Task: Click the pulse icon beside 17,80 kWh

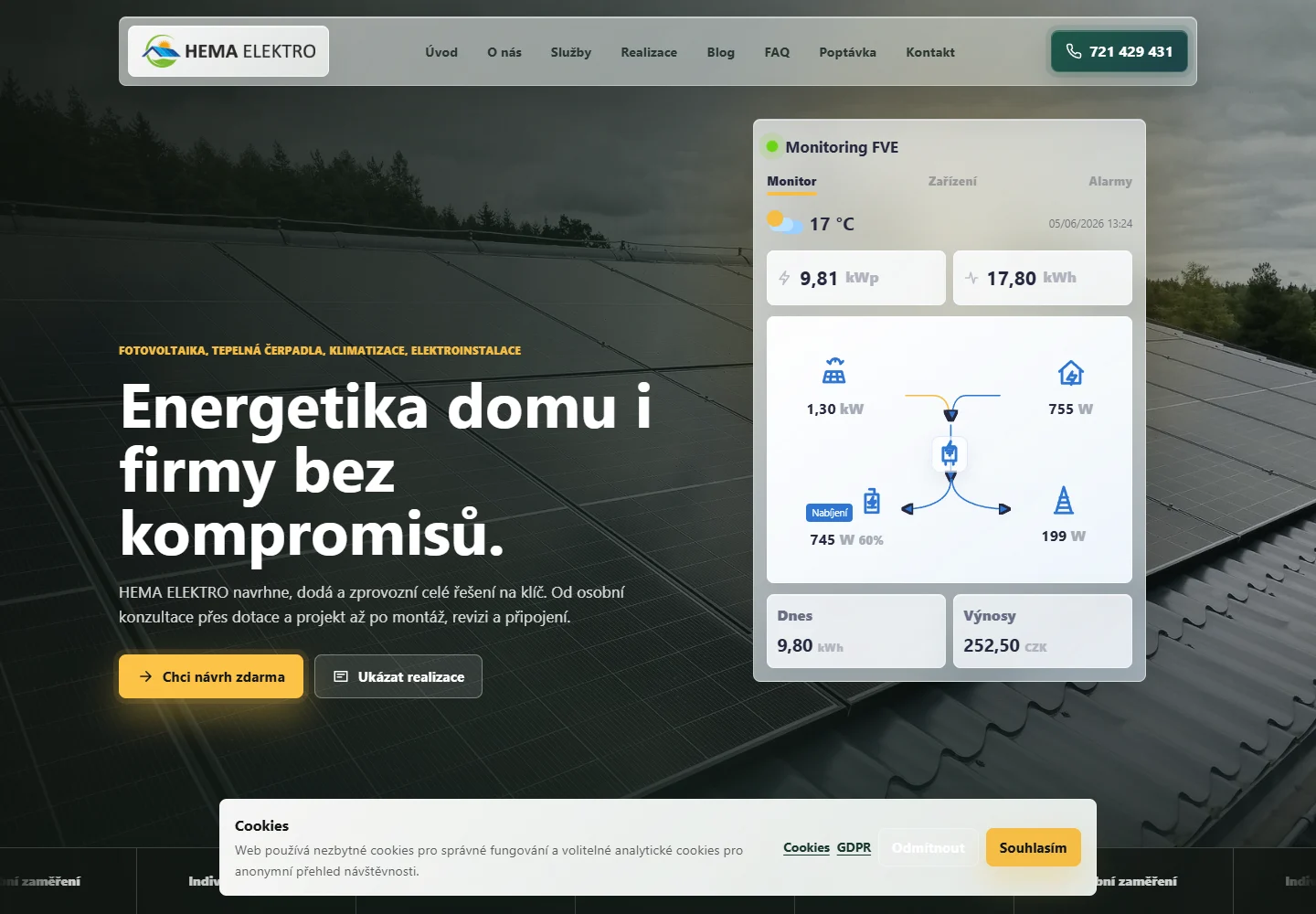Action: (x=971, y=278)
